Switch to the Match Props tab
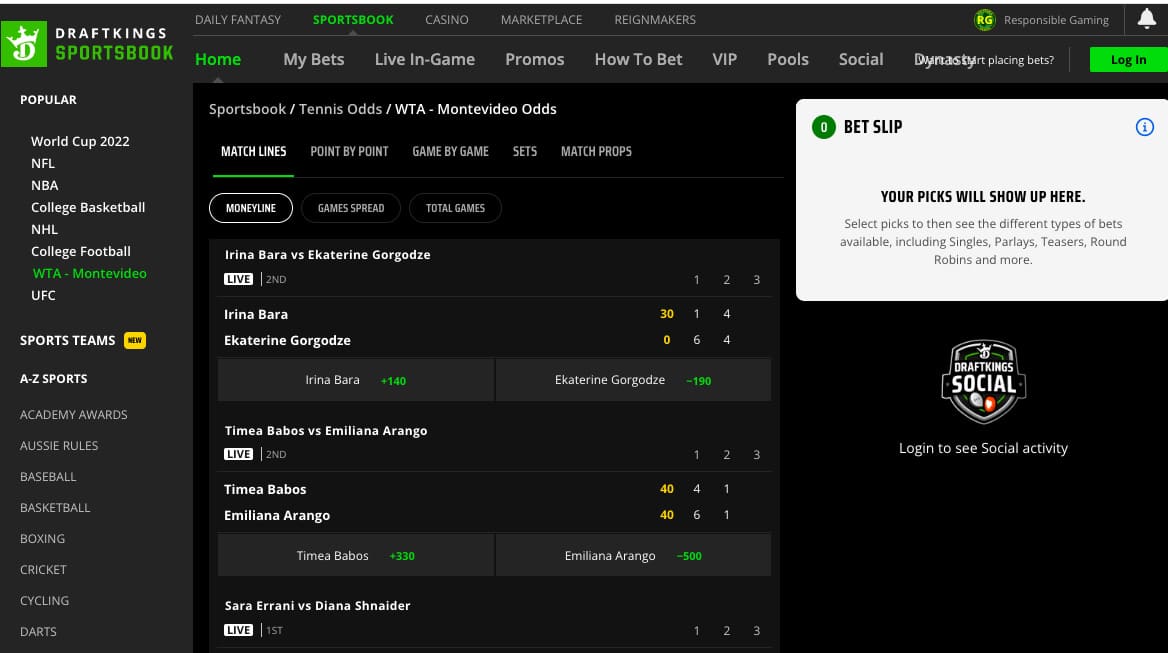The width and height of the screenshot is (1168, 653). pos(596,152)
